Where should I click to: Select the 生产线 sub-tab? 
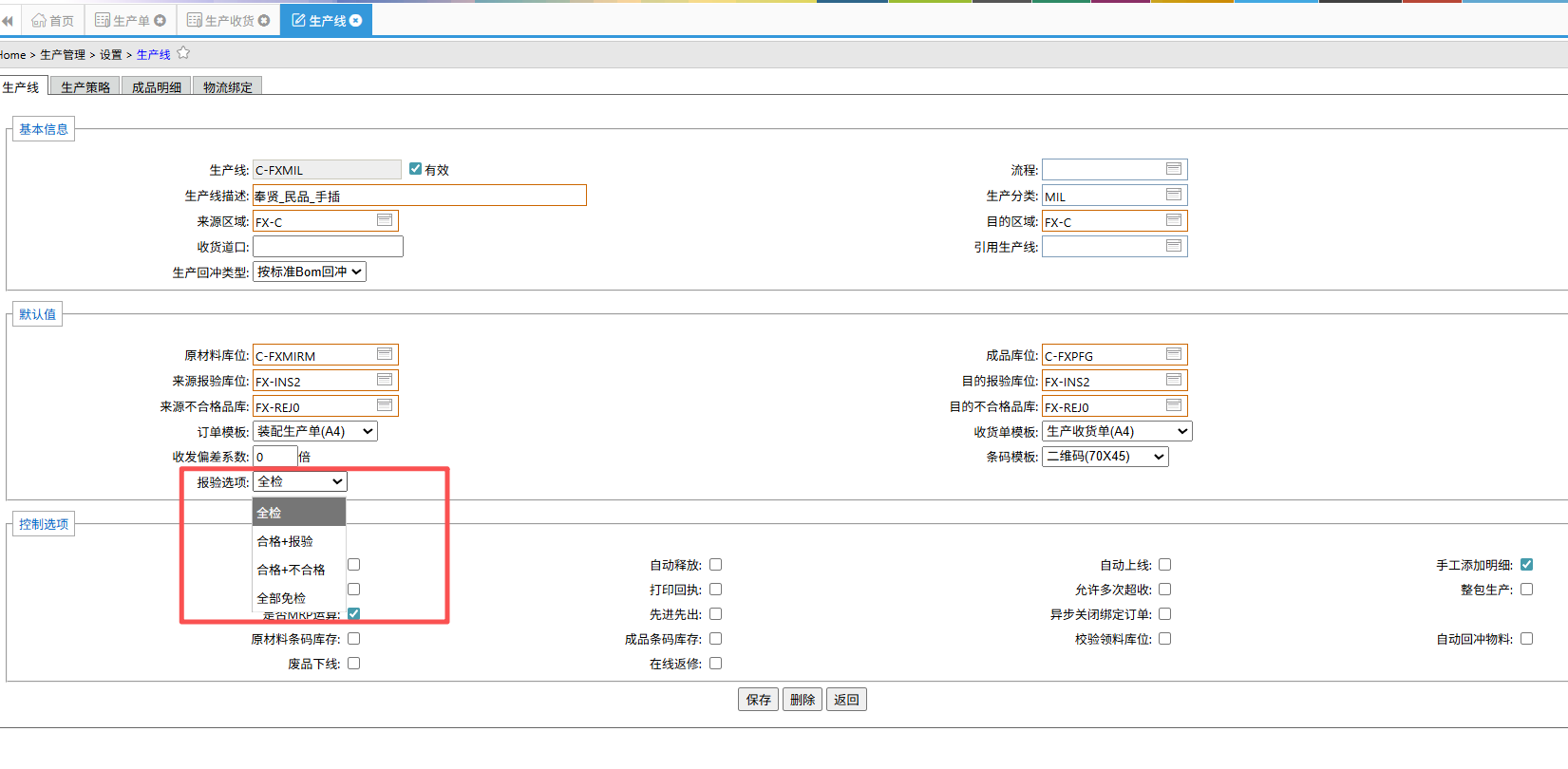pyautogui.click(x=21, y=86)
